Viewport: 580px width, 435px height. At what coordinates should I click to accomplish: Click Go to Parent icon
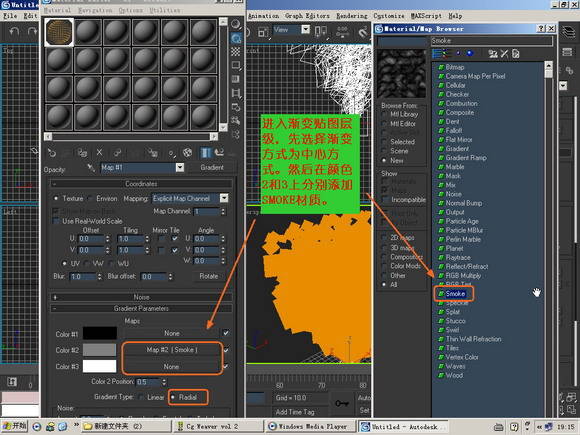point(220,152)
